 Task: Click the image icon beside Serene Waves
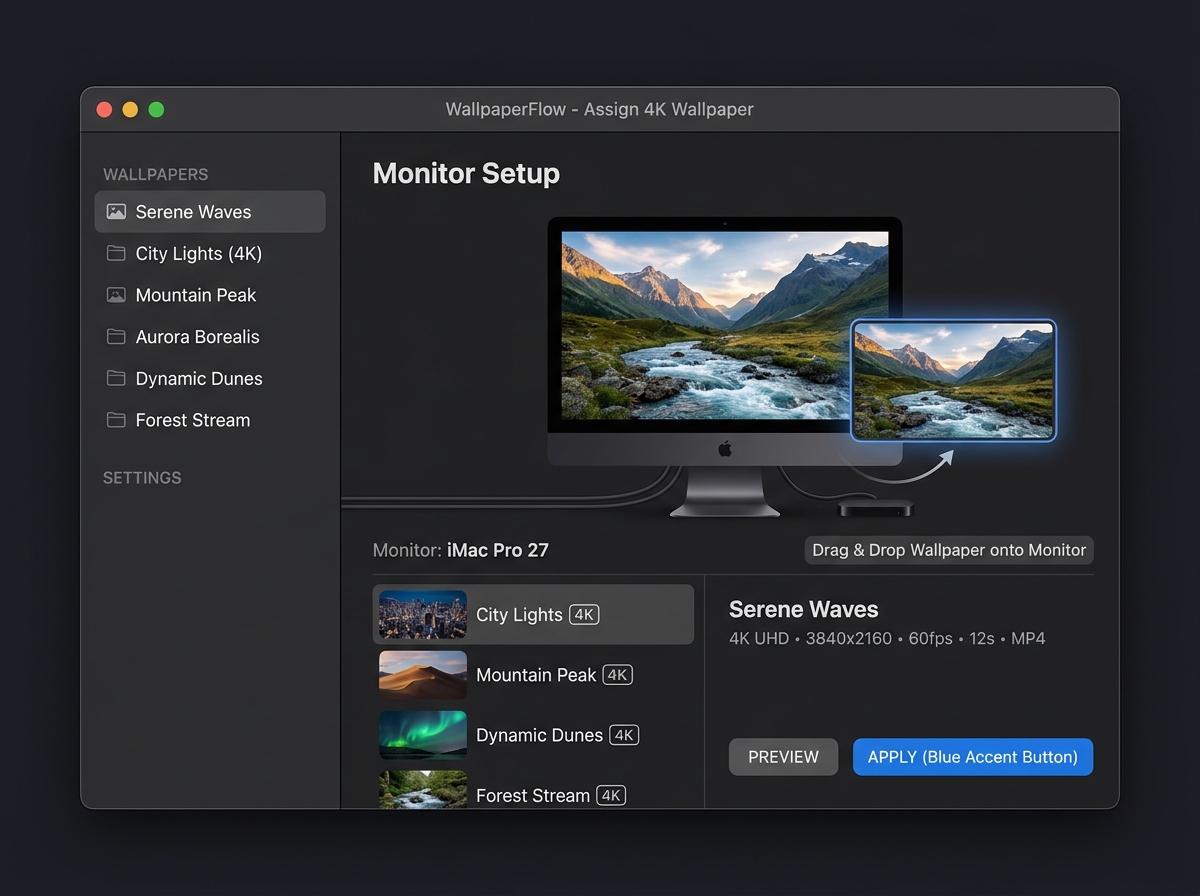pos(116,212)
